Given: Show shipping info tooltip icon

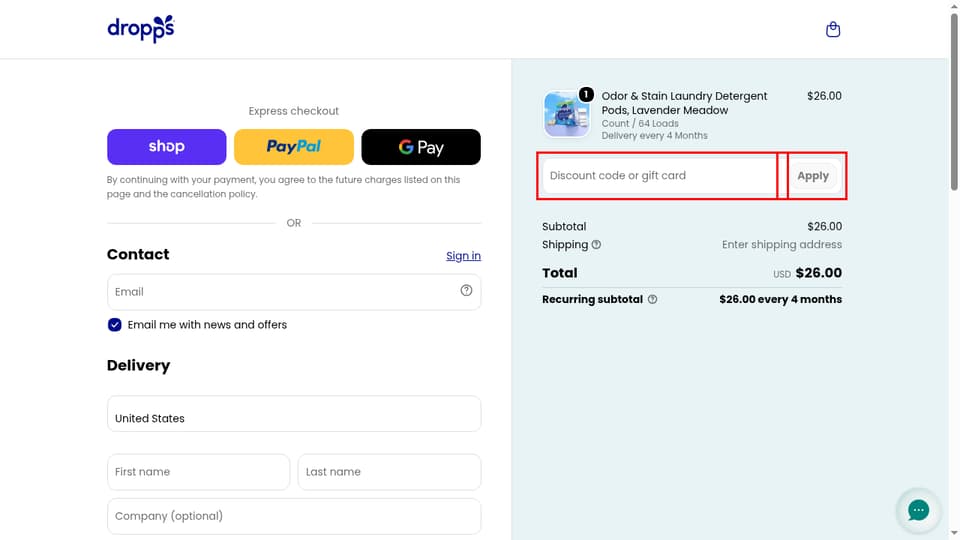Looking at the screenshot, I should [x=596, y=245].
